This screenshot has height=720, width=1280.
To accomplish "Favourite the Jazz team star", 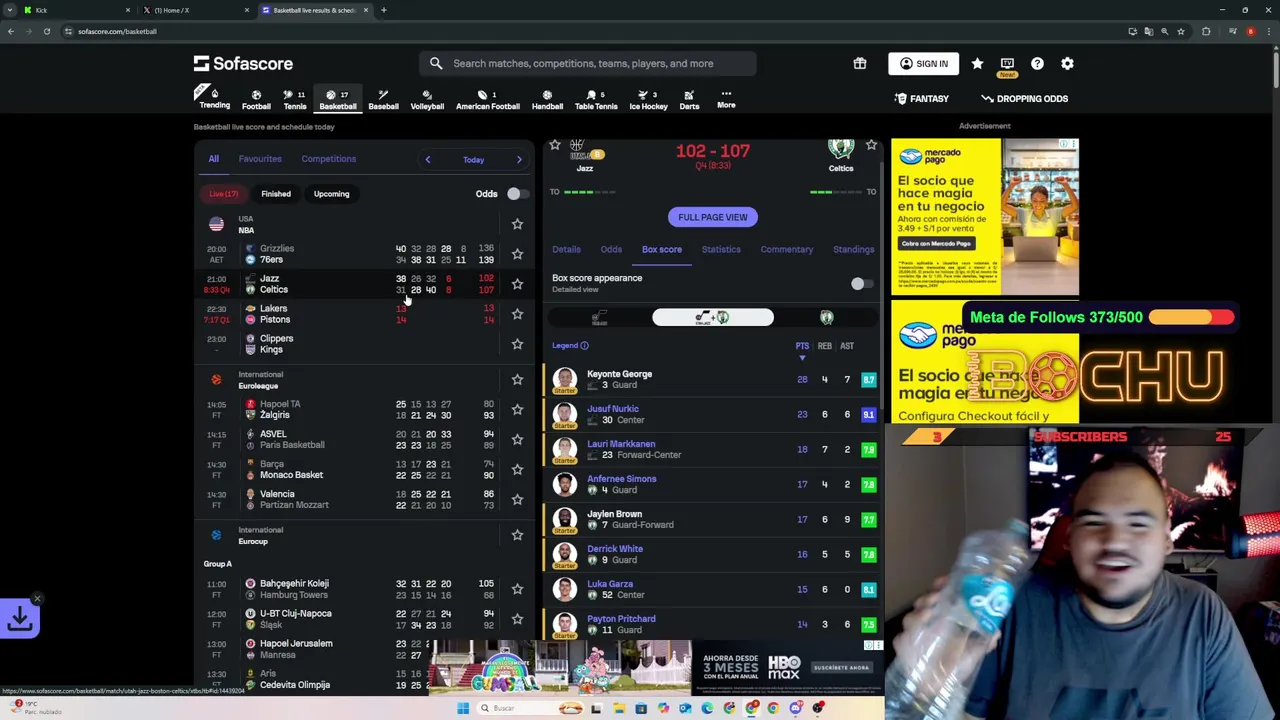I will tap(555, 145).
